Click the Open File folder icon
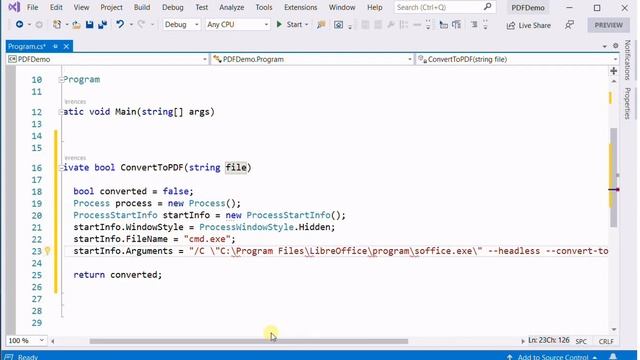 [76, 25]
